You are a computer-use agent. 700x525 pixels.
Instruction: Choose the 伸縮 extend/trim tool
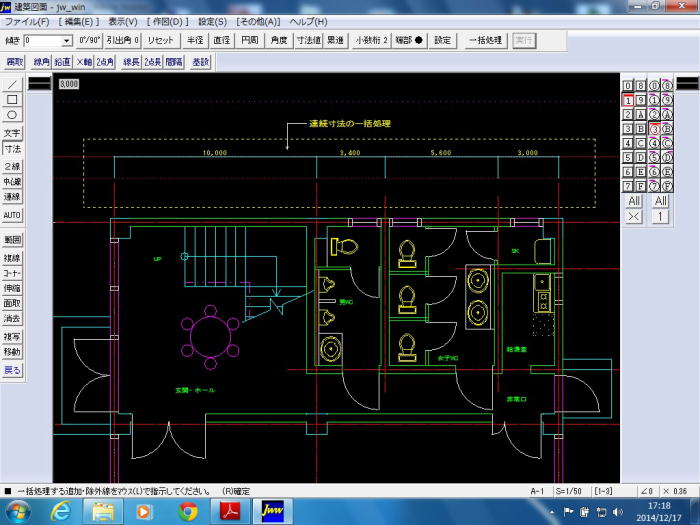coord(12,288)
